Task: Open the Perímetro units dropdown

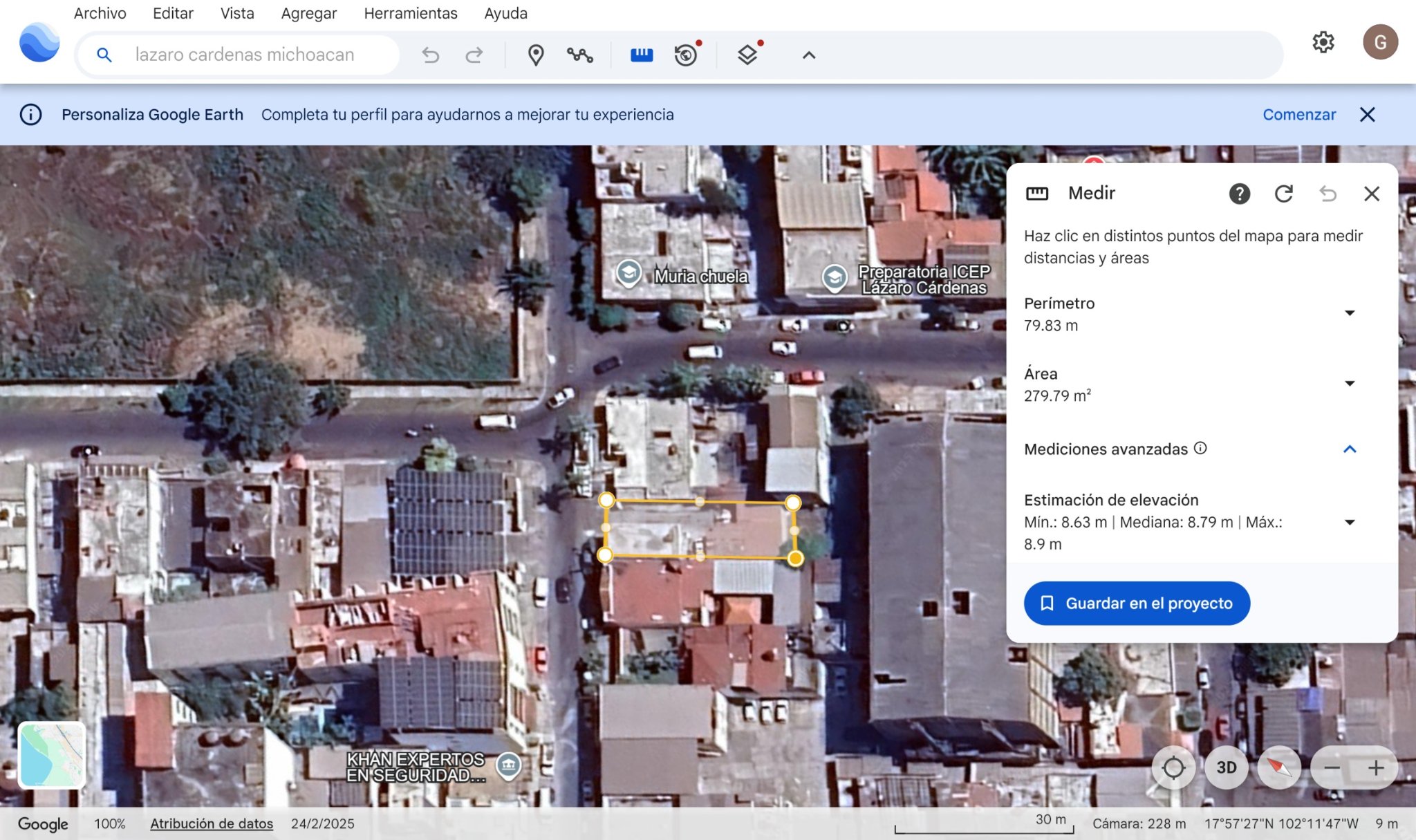Action: click(x=1350, y=313)
